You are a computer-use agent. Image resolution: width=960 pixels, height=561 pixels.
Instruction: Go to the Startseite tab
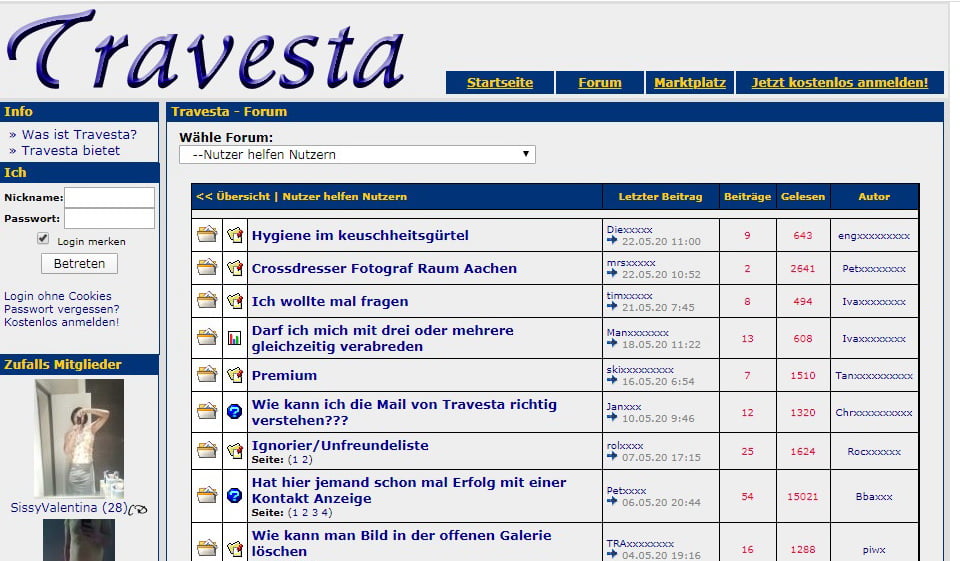pos(500,83)
